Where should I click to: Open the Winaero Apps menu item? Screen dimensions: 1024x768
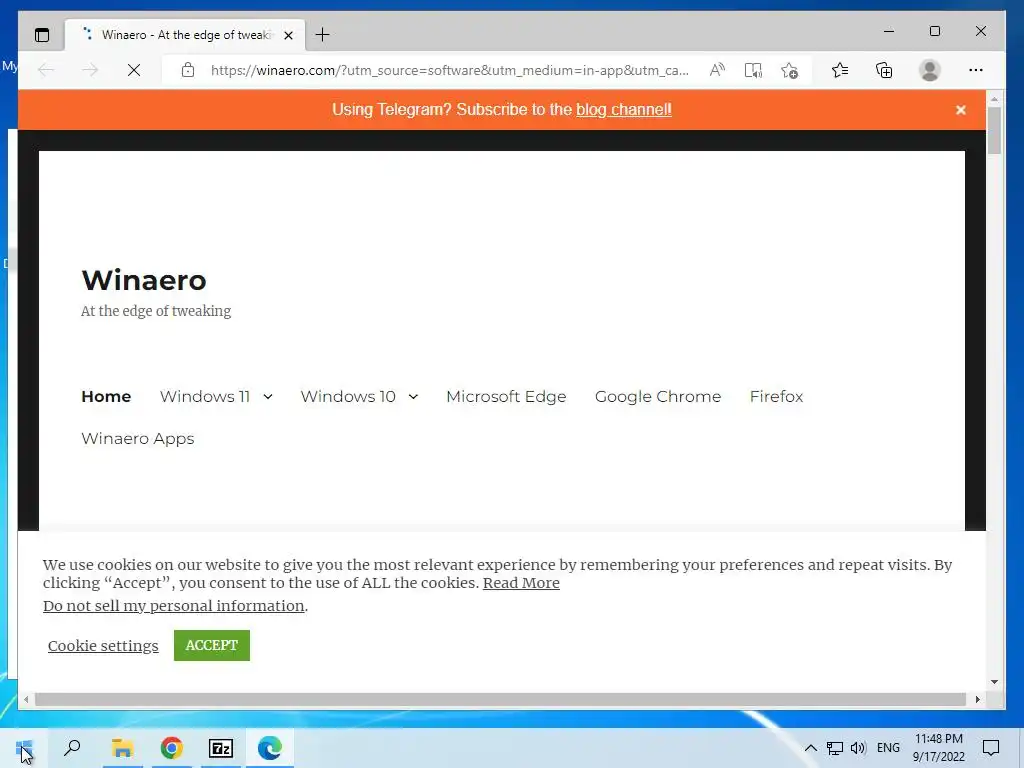(x=138, y=438)
